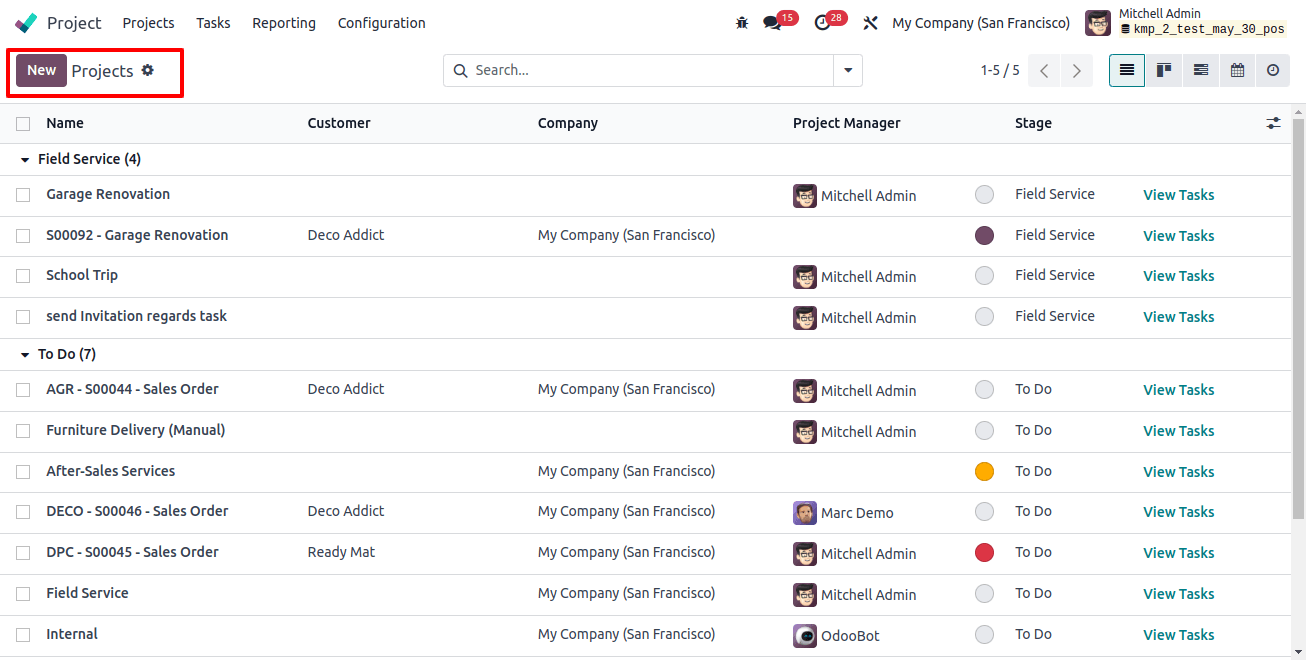Viewport: 1306px width, 660px height.
Task: Open My Company (San Francisco) company switcher
Action: [981, 23]
